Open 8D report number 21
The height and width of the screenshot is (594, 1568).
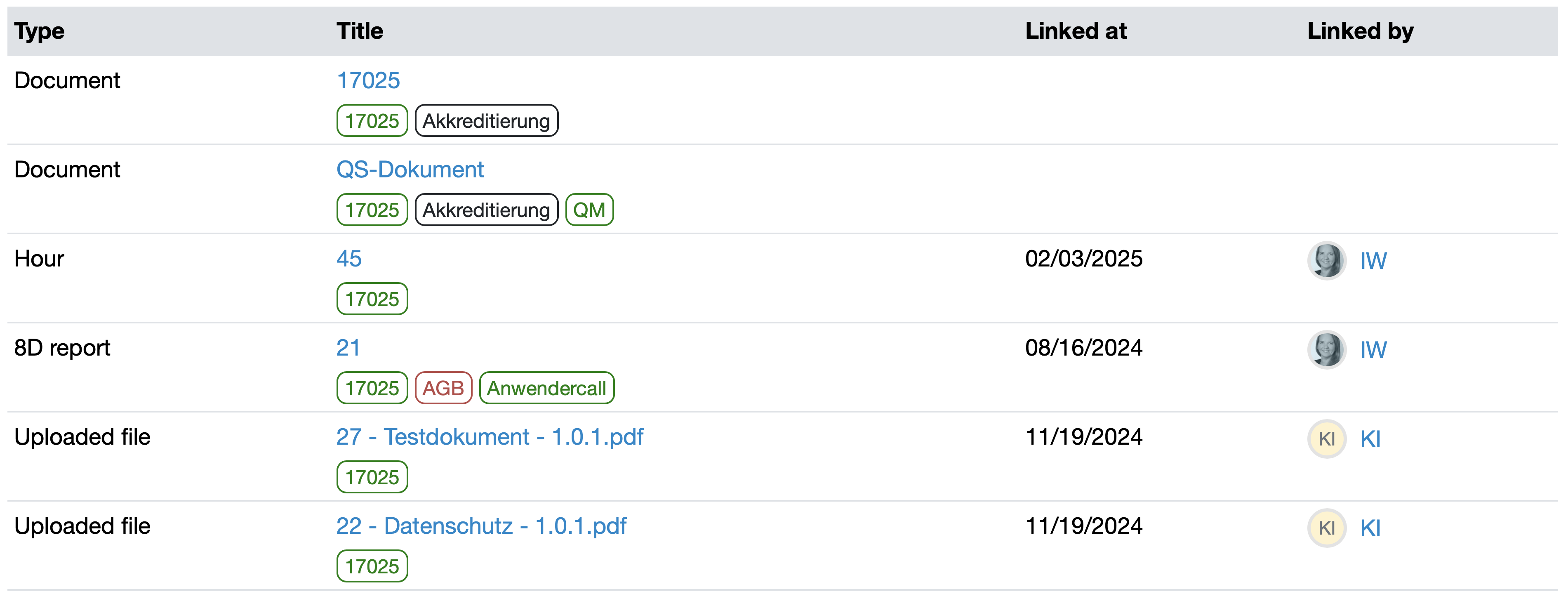tap(348, 347)
